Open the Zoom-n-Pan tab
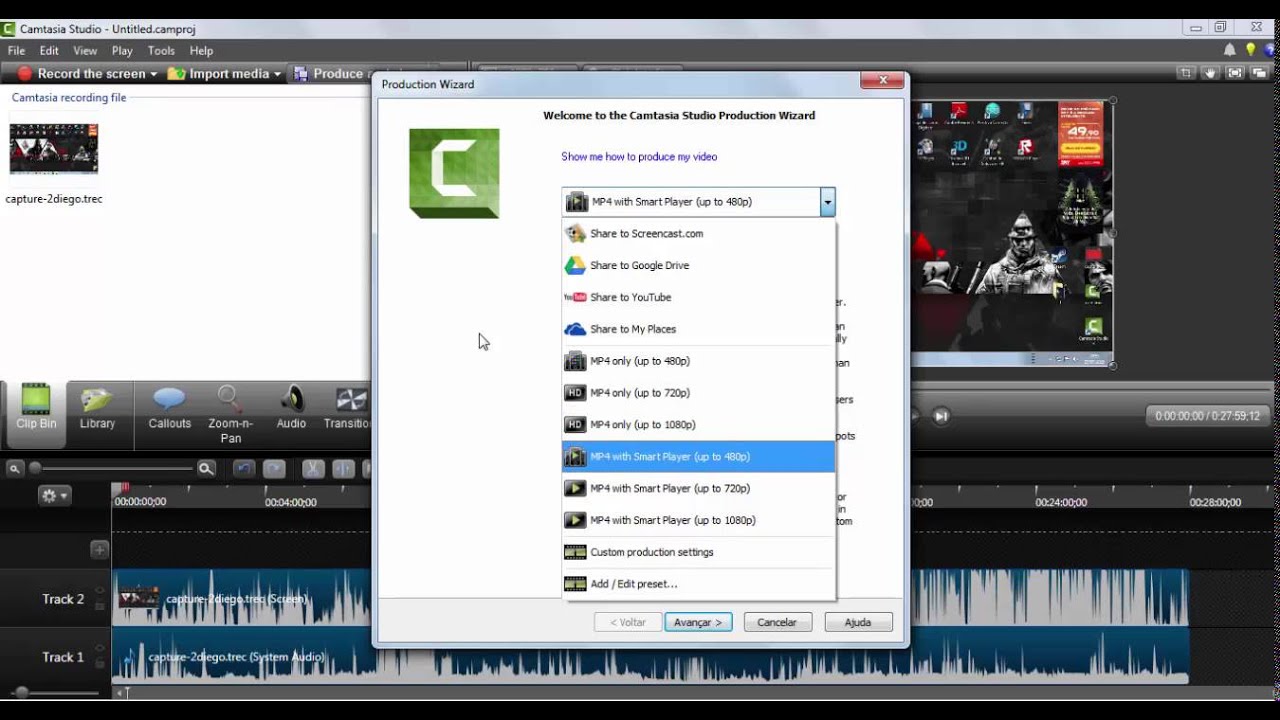Image resolution: width=1280 pixels, height=720 pixels. click(231, 414)
